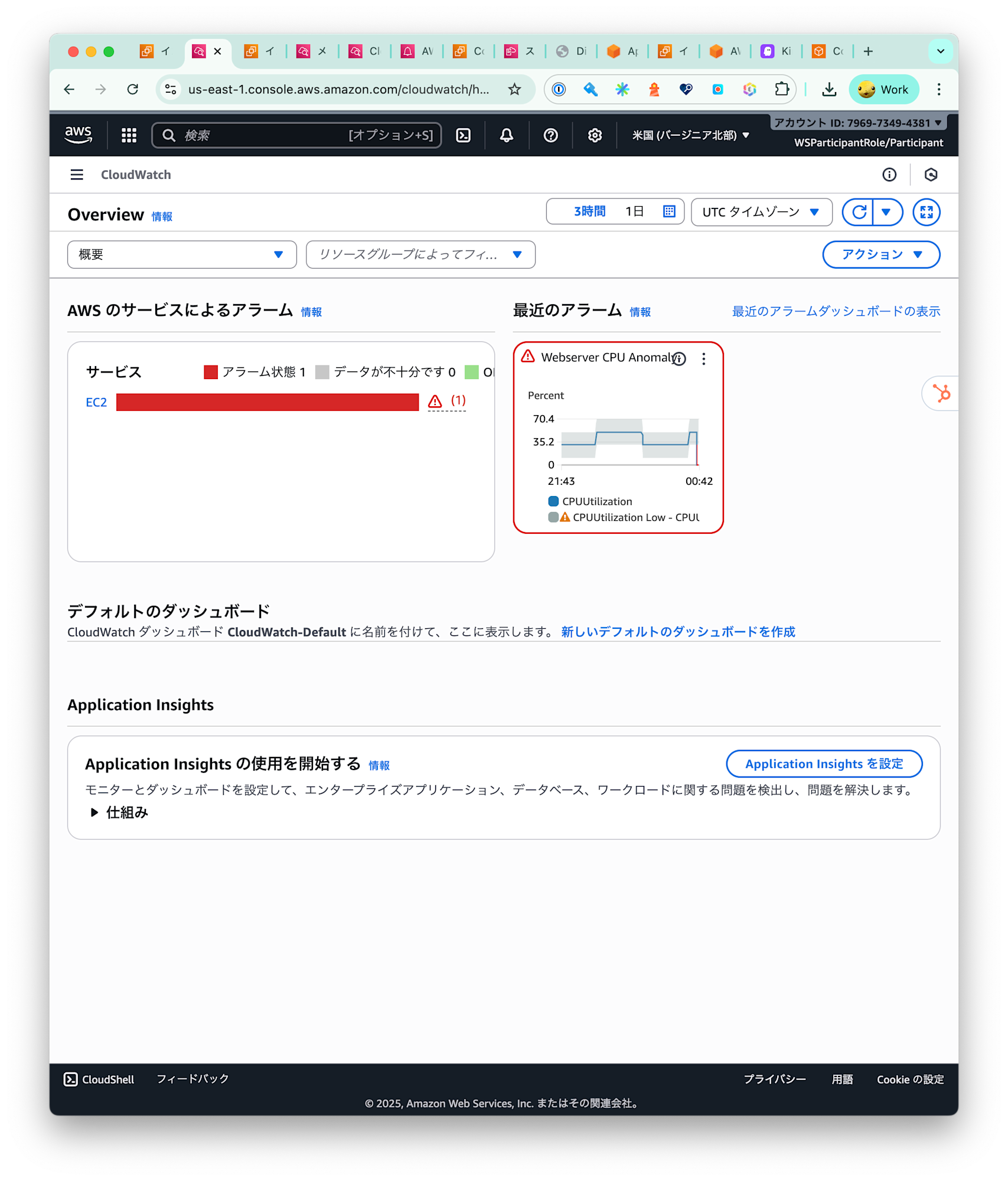Enter fullscreen view with the expand icon
Screen dimensions: 1008x1181
(926, 211)
